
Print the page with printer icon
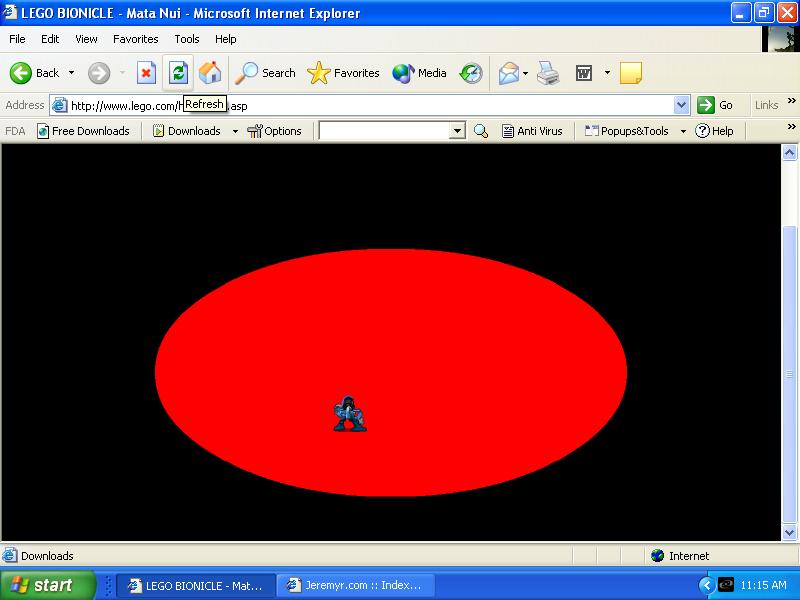[548, 73]
